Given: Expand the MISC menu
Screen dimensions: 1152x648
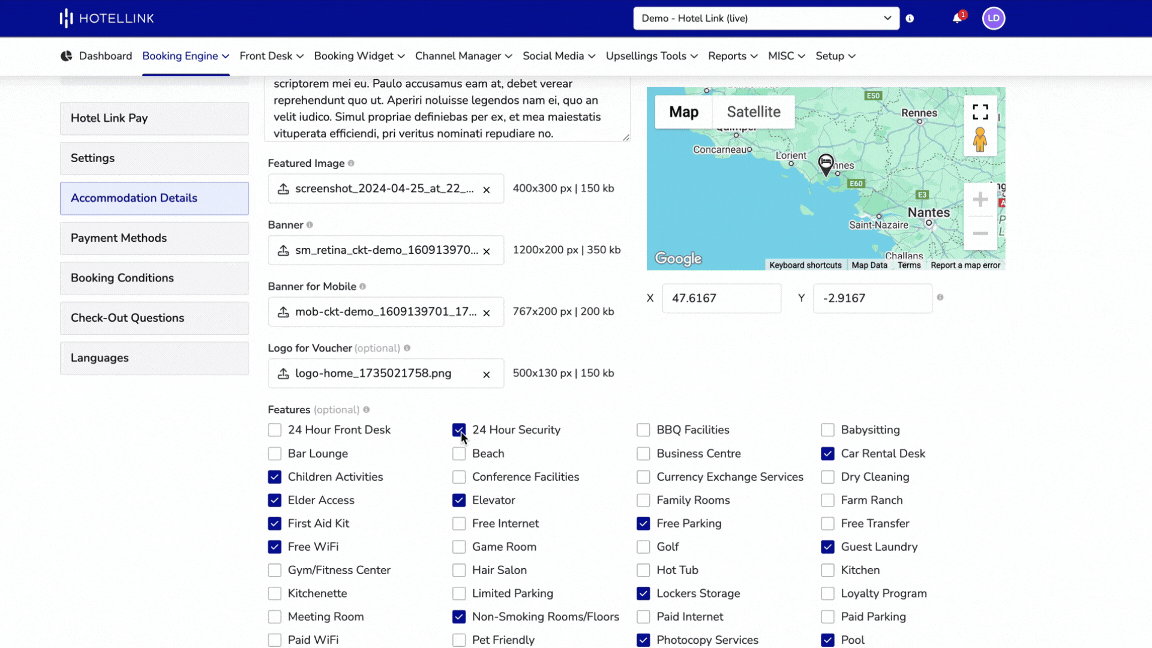Looking at the screenshot, I should [786, 56].
